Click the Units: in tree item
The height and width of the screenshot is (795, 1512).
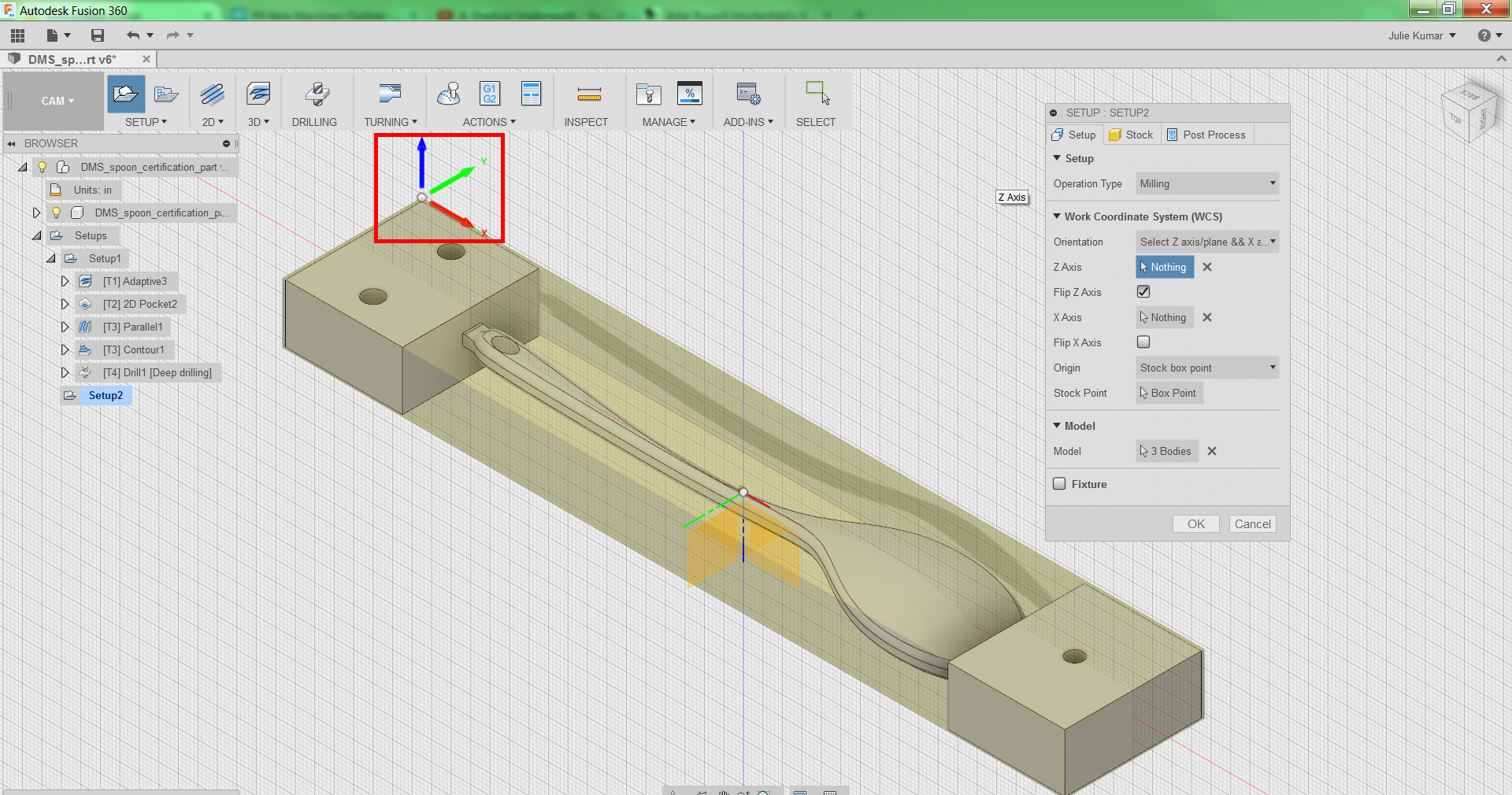92,190
